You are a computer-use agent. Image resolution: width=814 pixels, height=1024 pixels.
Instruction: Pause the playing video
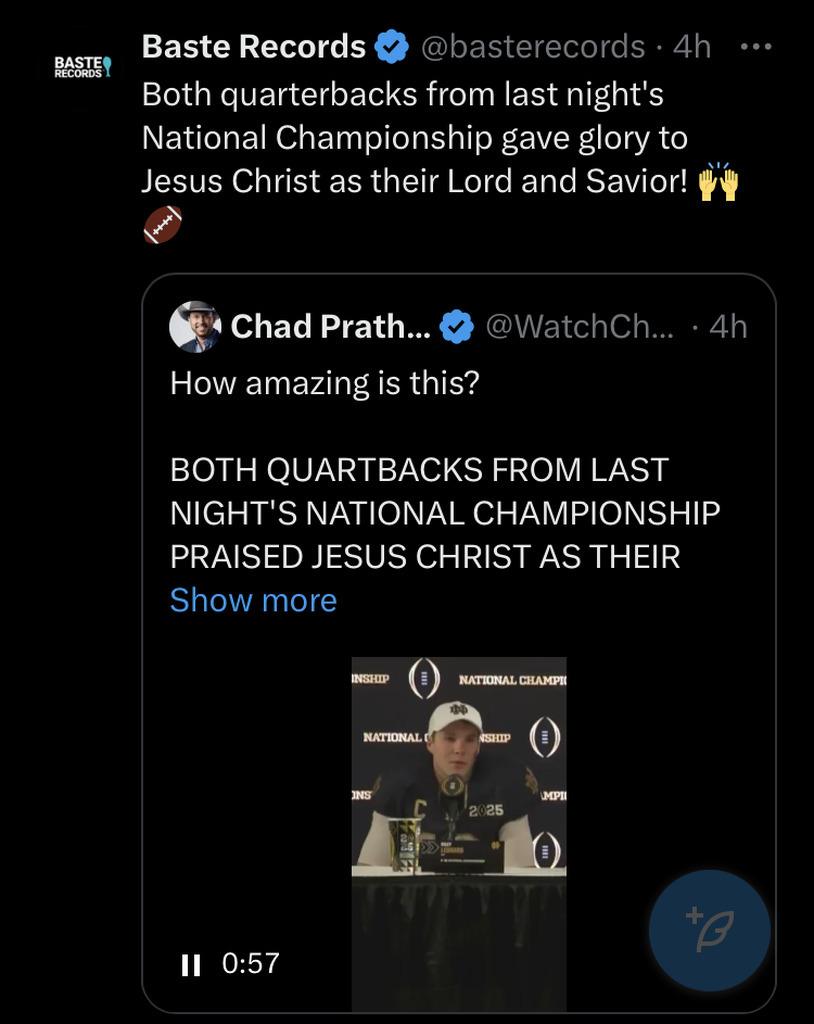(x=189, y=965)
